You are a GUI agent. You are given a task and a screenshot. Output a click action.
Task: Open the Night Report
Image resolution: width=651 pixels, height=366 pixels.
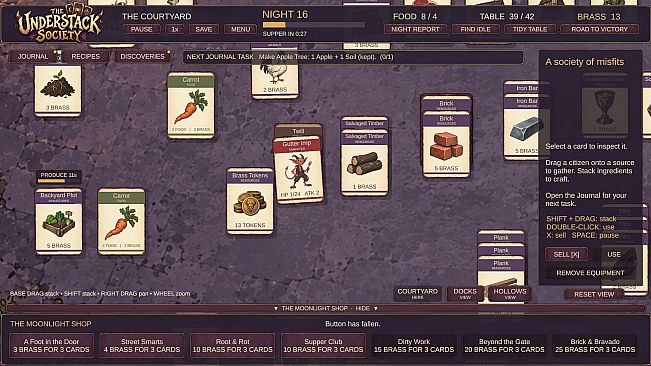pyautogui.click(x=415, y=29)
